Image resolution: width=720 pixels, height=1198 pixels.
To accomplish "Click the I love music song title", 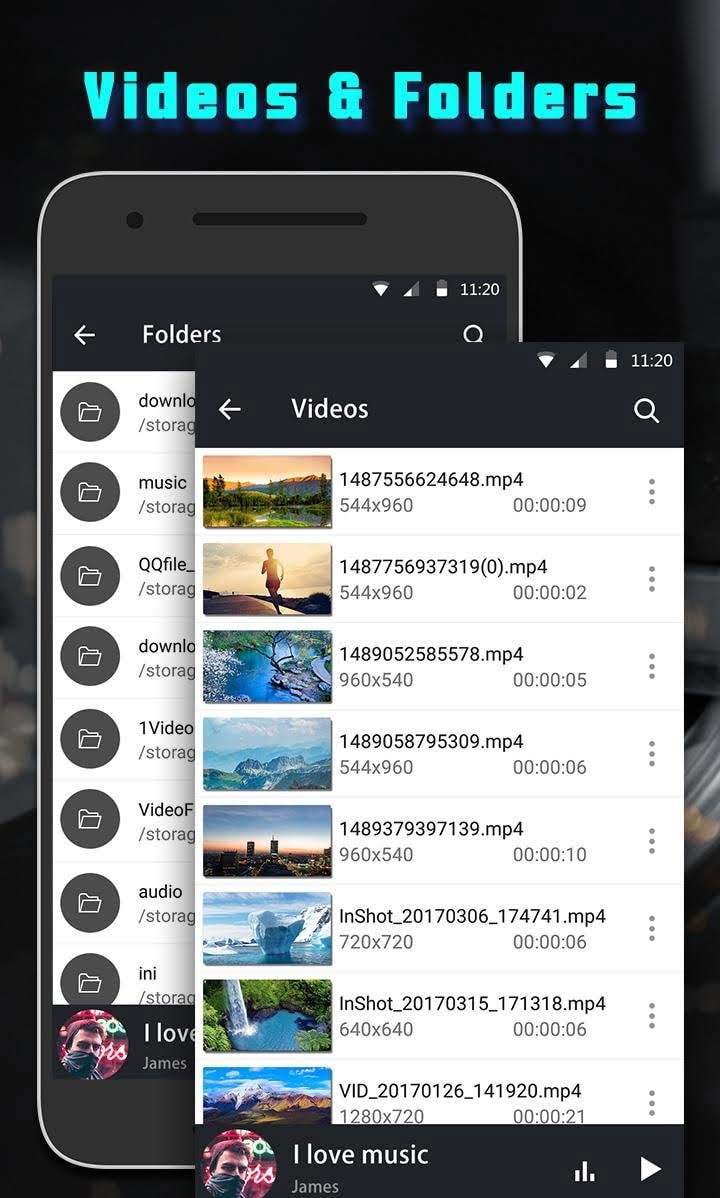I will click(x=361, y=1154).
